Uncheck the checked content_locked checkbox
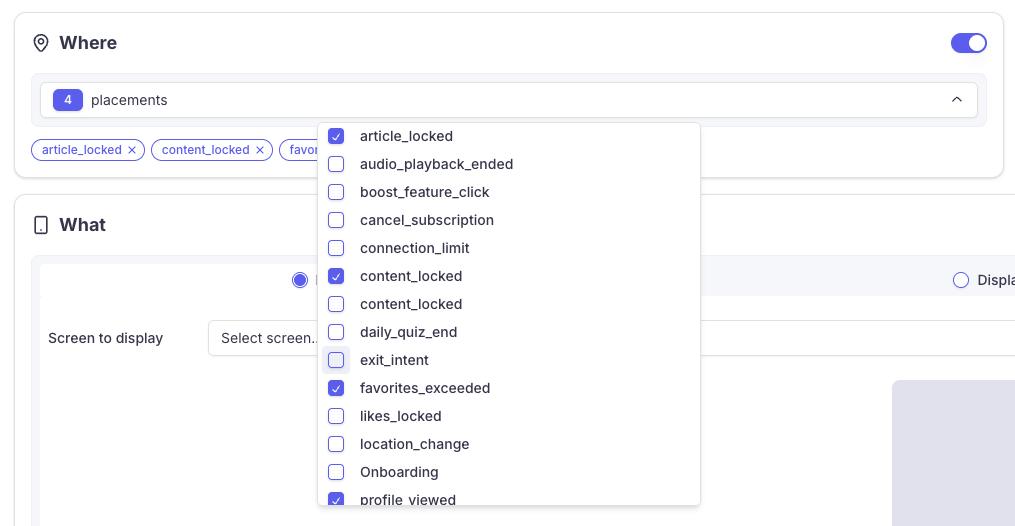The height and width of the screenshot is (526, 1015). pos(336,276)
